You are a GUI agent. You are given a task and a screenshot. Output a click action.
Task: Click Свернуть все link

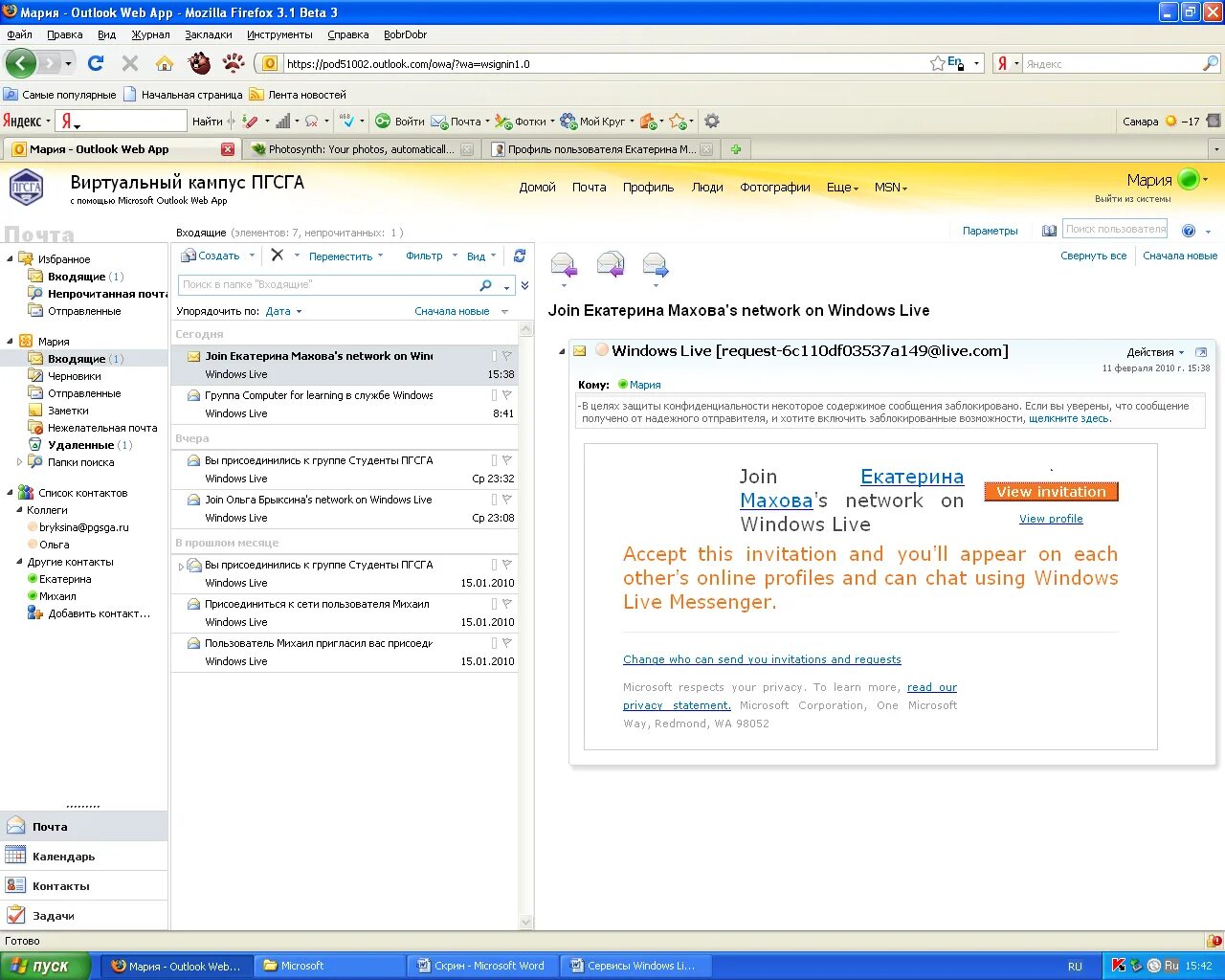point(1094,256)
